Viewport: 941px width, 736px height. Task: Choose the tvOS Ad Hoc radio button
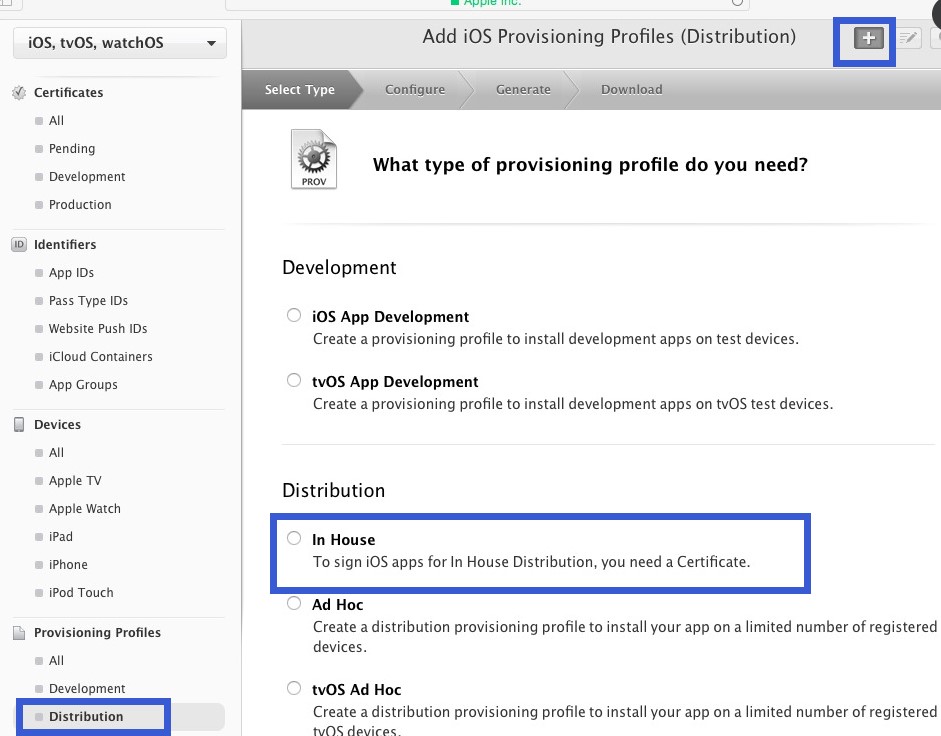[x=294, y=689]
